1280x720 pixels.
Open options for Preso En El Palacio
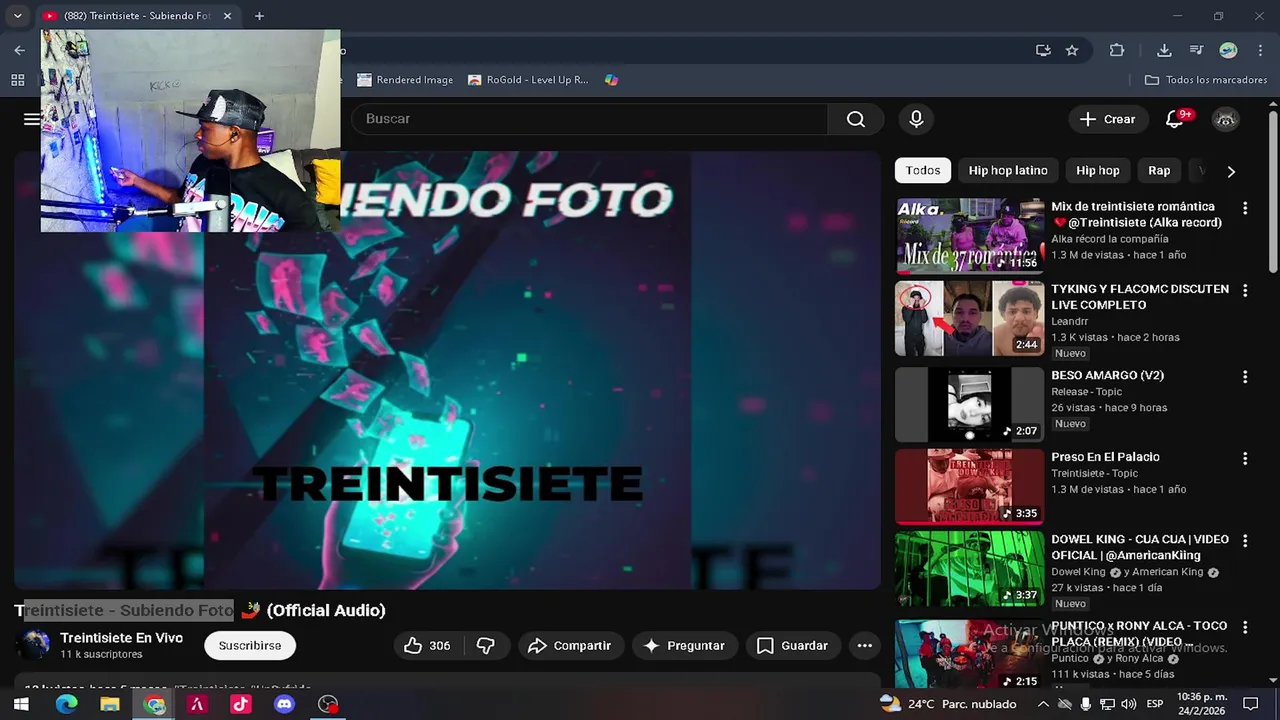[x=1245, y=458]
